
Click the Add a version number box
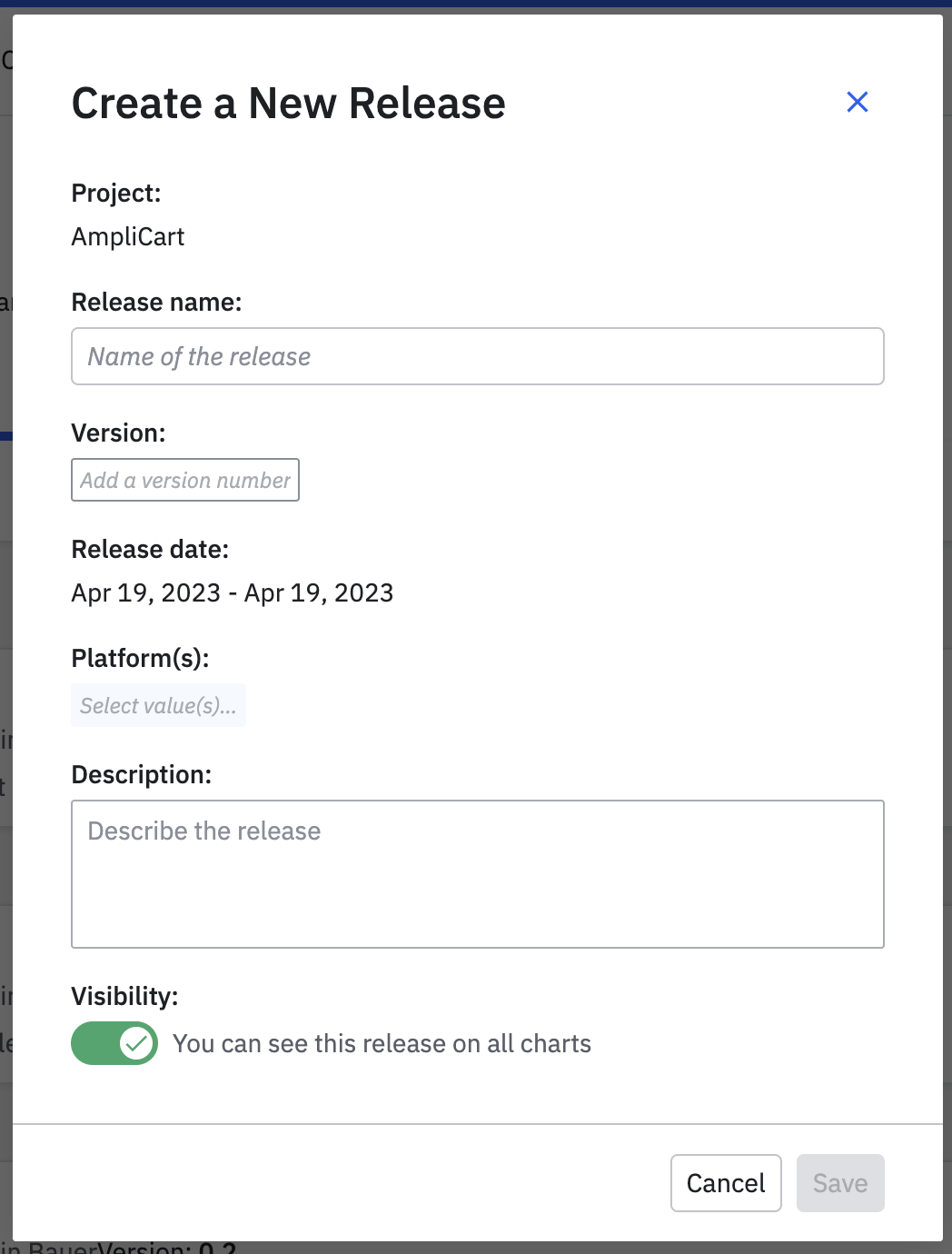[x=184, y=480]
